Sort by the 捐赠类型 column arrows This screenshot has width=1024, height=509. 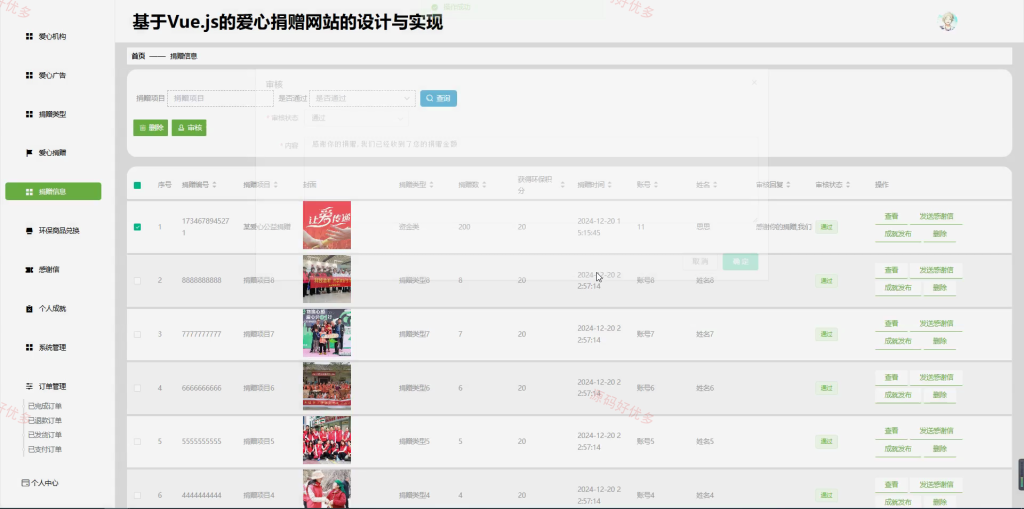[x=431, y=186]
